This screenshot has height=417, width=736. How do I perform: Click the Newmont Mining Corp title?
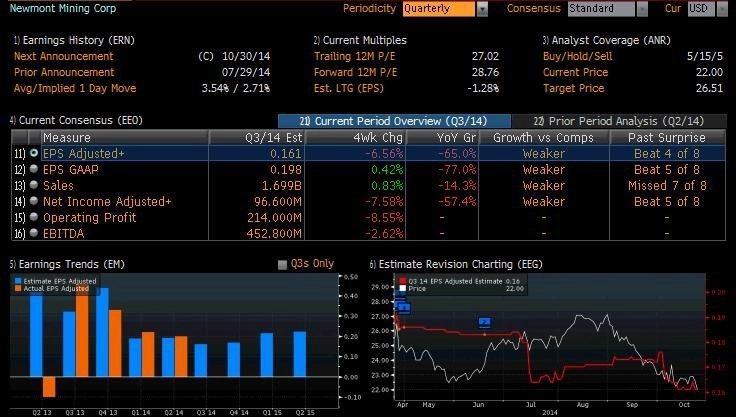click(63, 8)
